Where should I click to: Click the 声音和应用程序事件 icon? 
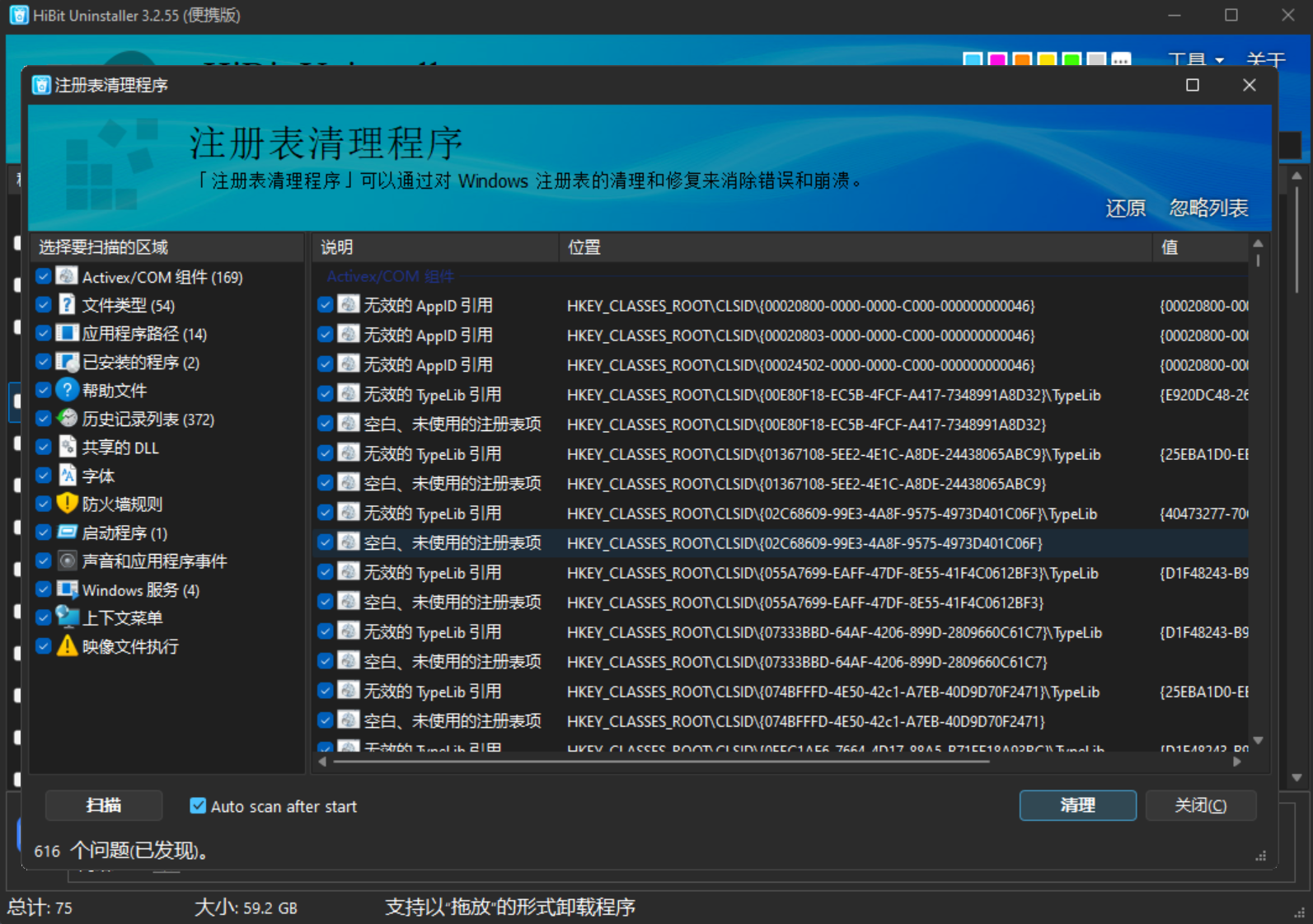(68, 560)
